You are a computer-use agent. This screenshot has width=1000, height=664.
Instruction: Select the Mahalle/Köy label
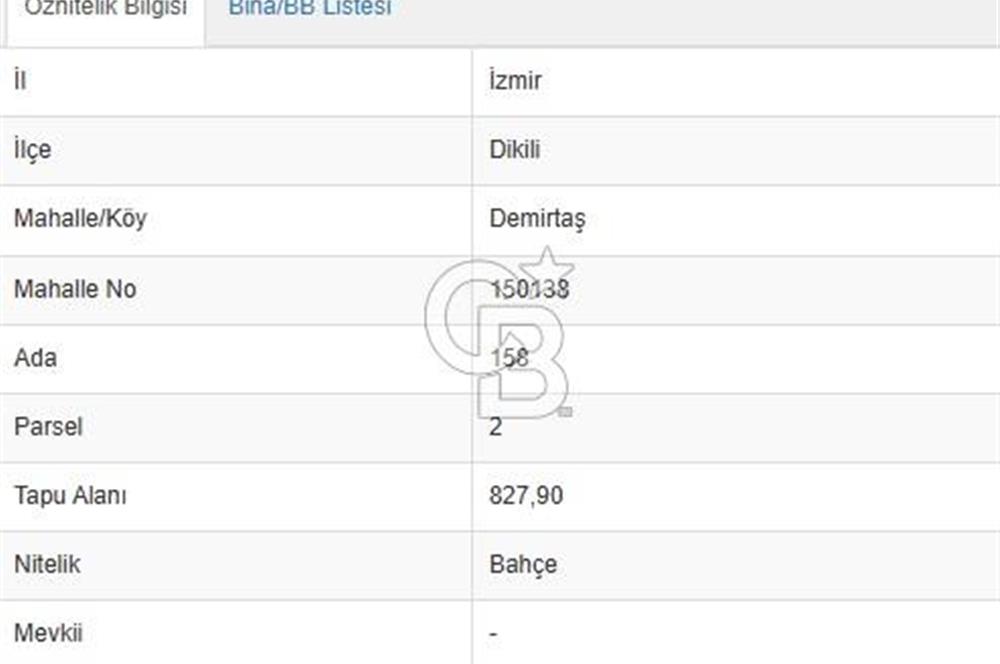tap(80, 219)
